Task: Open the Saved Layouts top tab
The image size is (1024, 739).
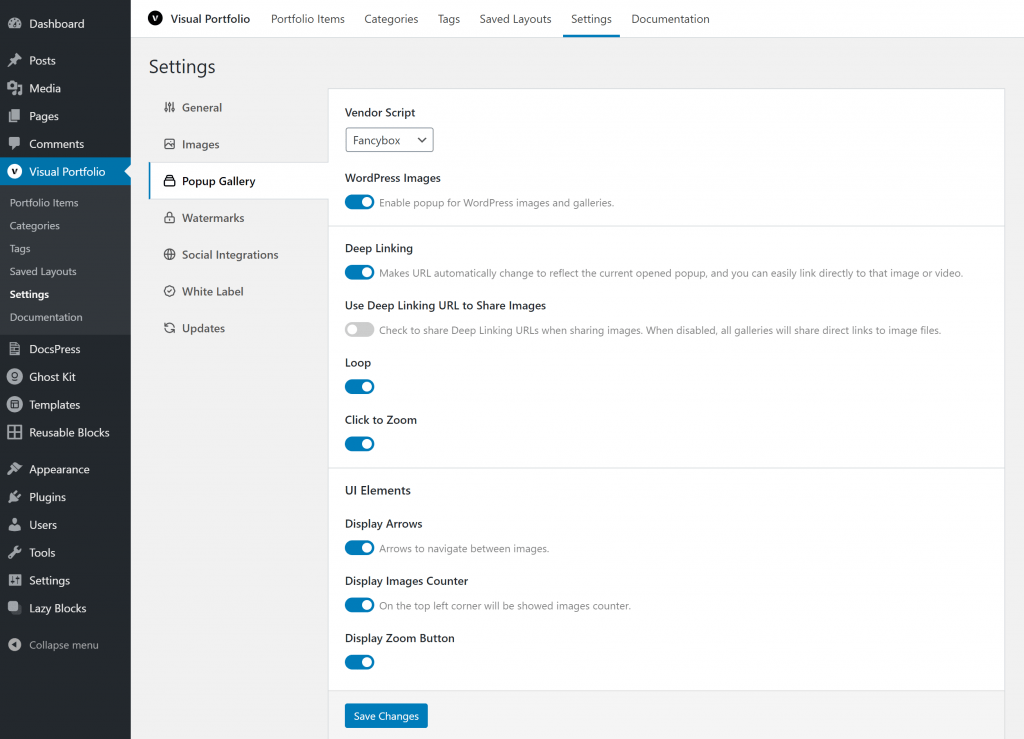Action: click(515, 19)
